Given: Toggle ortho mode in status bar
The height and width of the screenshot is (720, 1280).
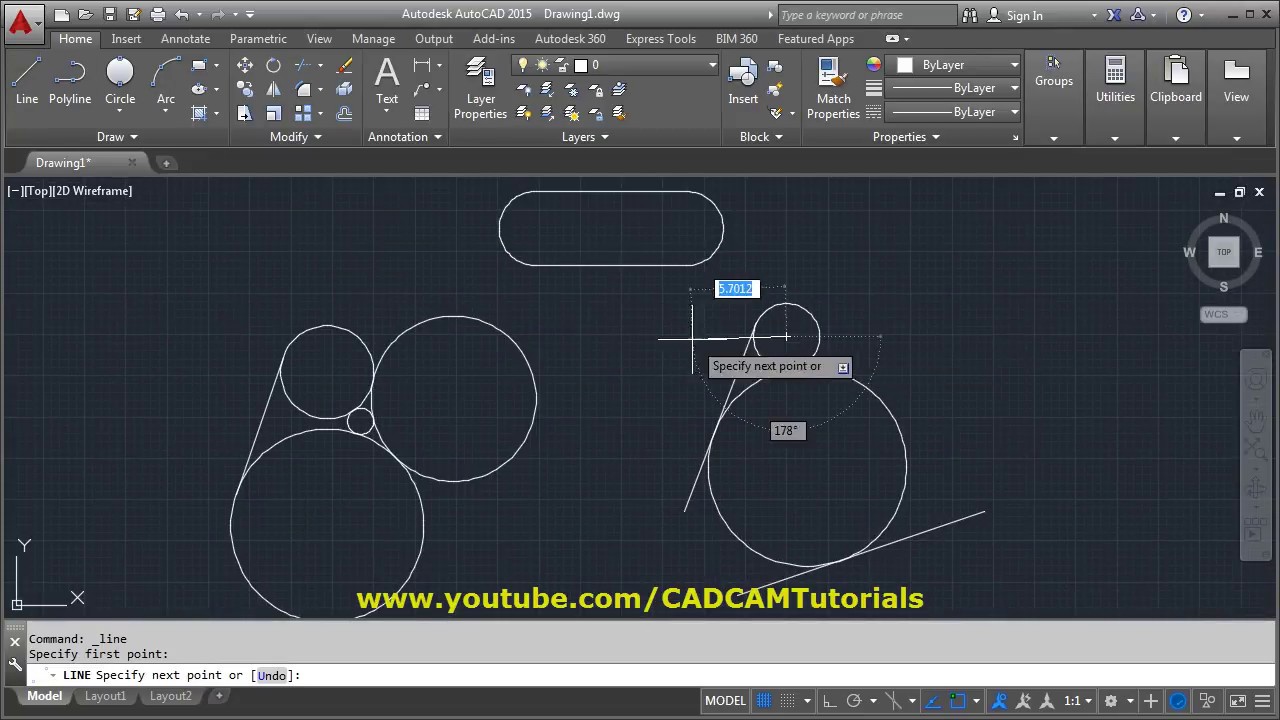Looking at the screenshot, I should point(830,701).
